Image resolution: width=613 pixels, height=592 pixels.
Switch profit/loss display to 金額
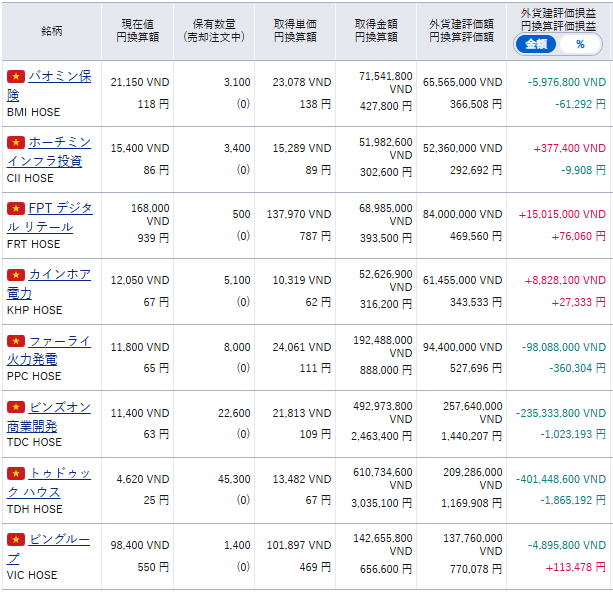535,44
